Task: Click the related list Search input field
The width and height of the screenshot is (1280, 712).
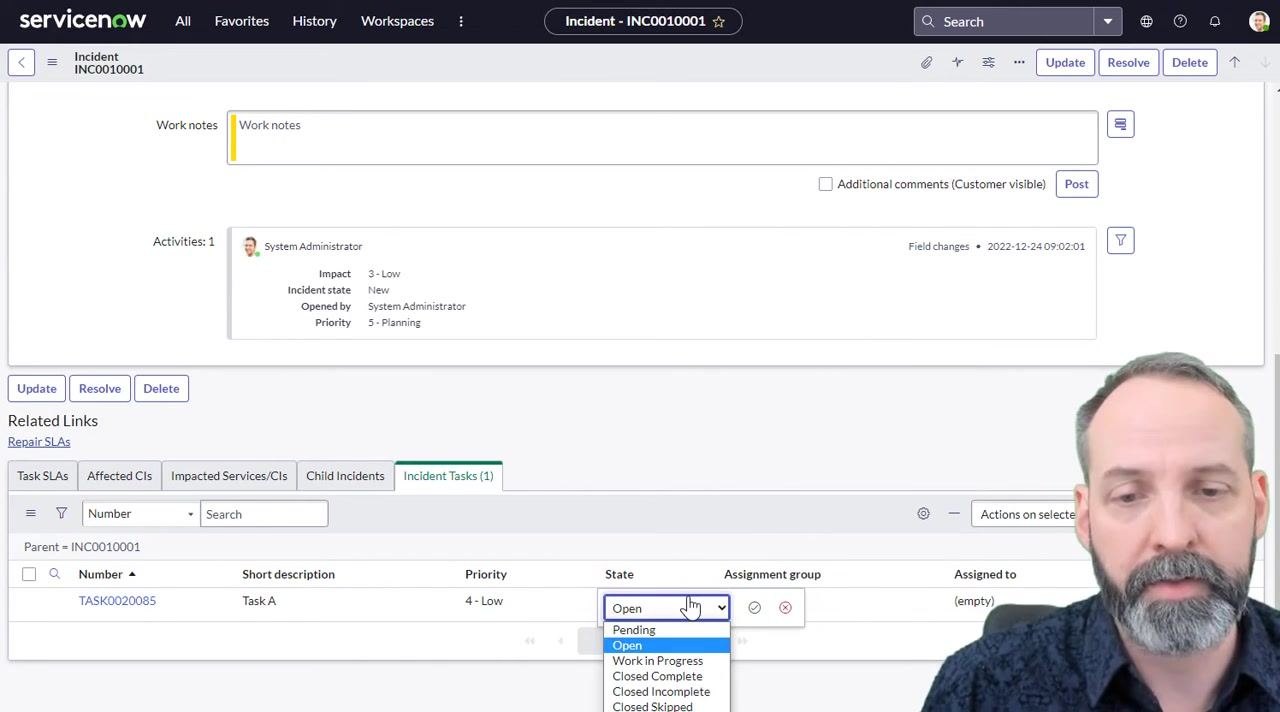Action: (x=264, y=514)
